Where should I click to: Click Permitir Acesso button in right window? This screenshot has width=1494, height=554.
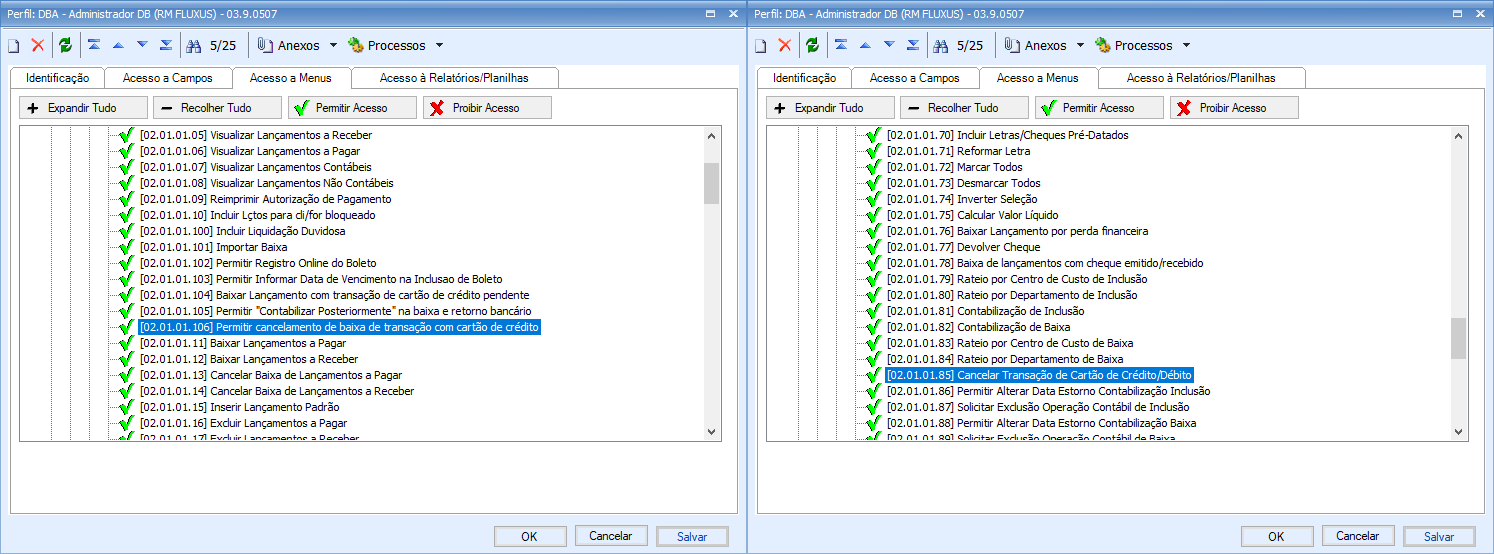[x=1099, y=108]
